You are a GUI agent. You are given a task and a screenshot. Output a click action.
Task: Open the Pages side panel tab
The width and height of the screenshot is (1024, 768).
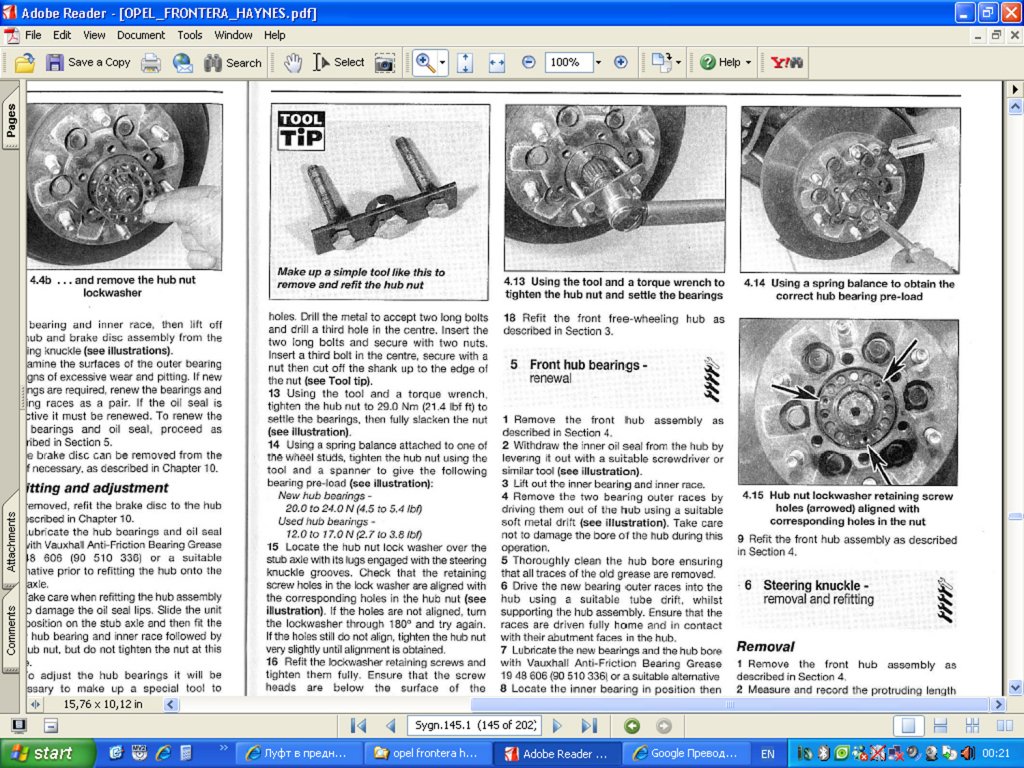point(11,118)
